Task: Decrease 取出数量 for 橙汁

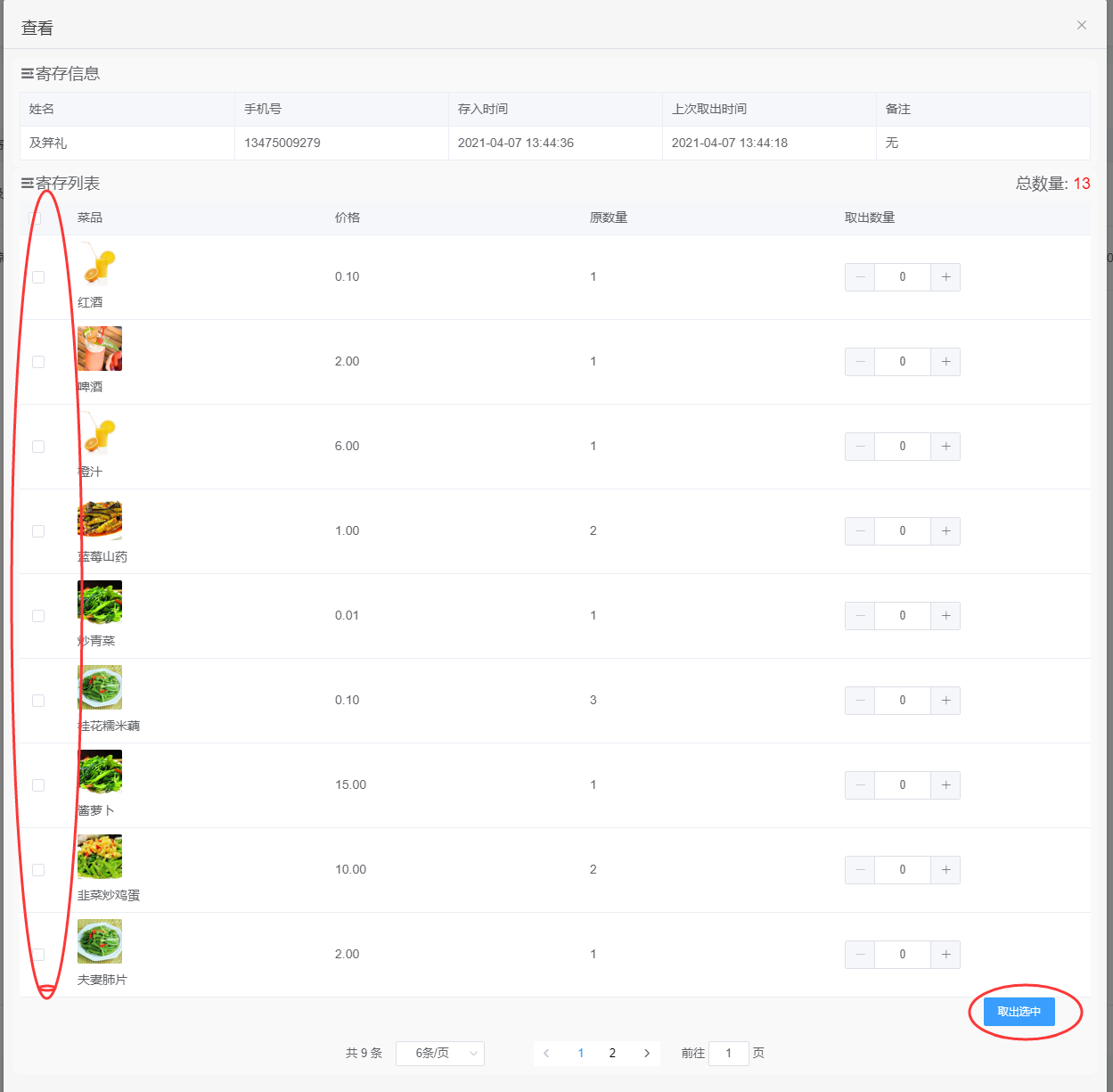Action: (x=860, y=447)
